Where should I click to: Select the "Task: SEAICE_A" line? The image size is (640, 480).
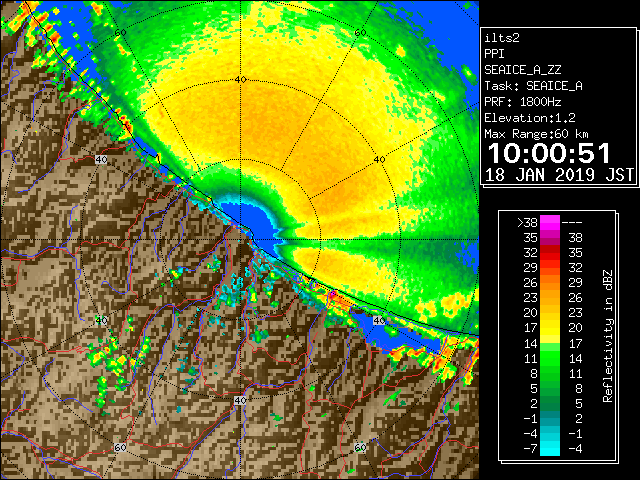[x=533, y=86]
